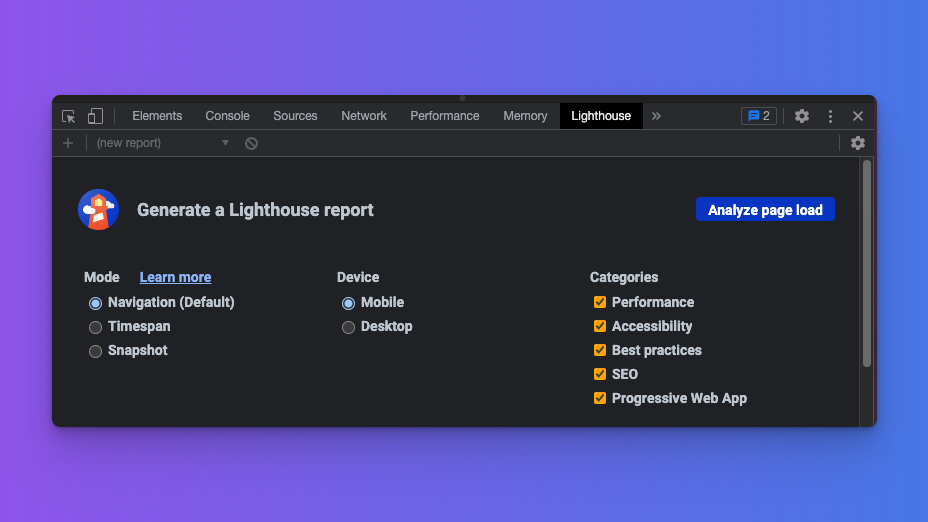Click the inspect element picker icon
Image resolution: width=928 pixels, height=522 pixels.
point(68,116)
